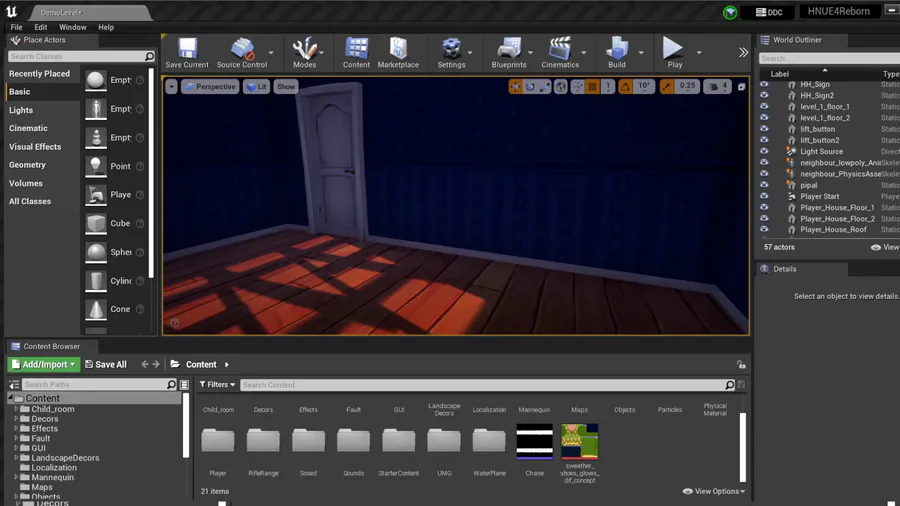Open the Help menu
The image size is (900, 506).
tap(106, 27)
